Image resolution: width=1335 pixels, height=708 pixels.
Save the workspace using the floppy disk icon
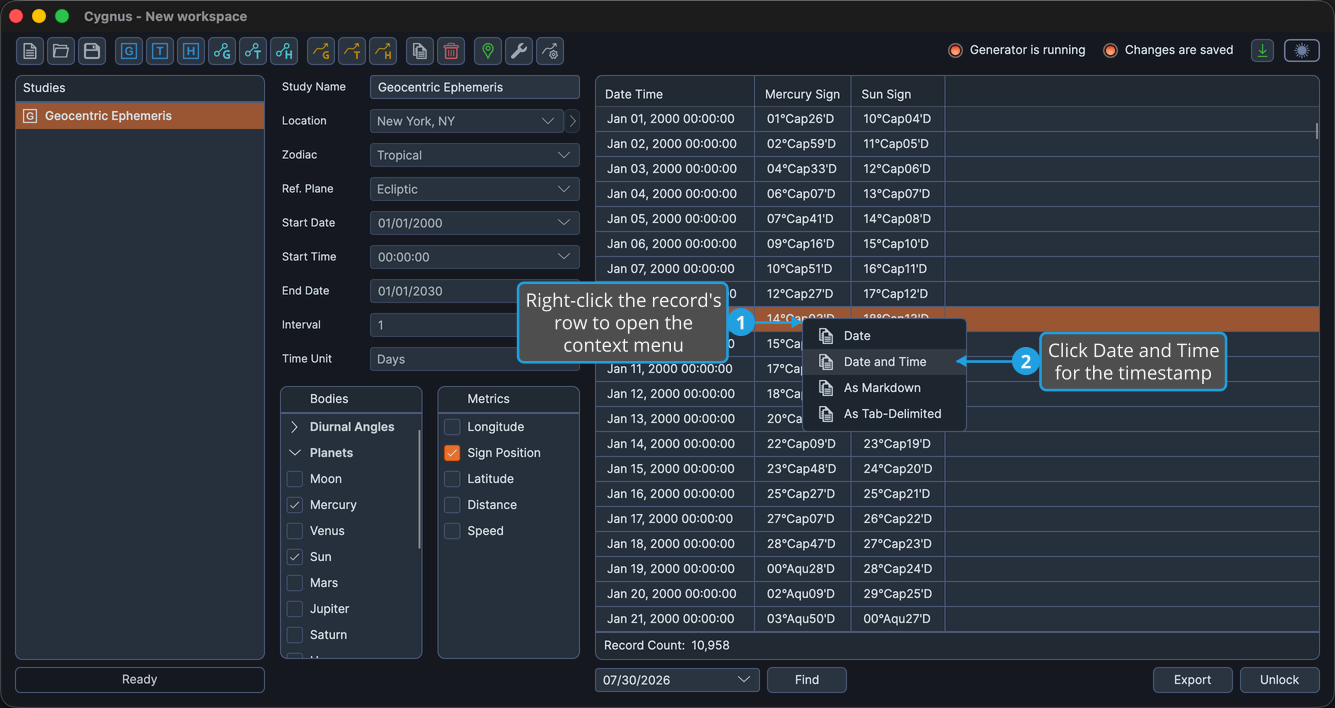tap(92, 51)
